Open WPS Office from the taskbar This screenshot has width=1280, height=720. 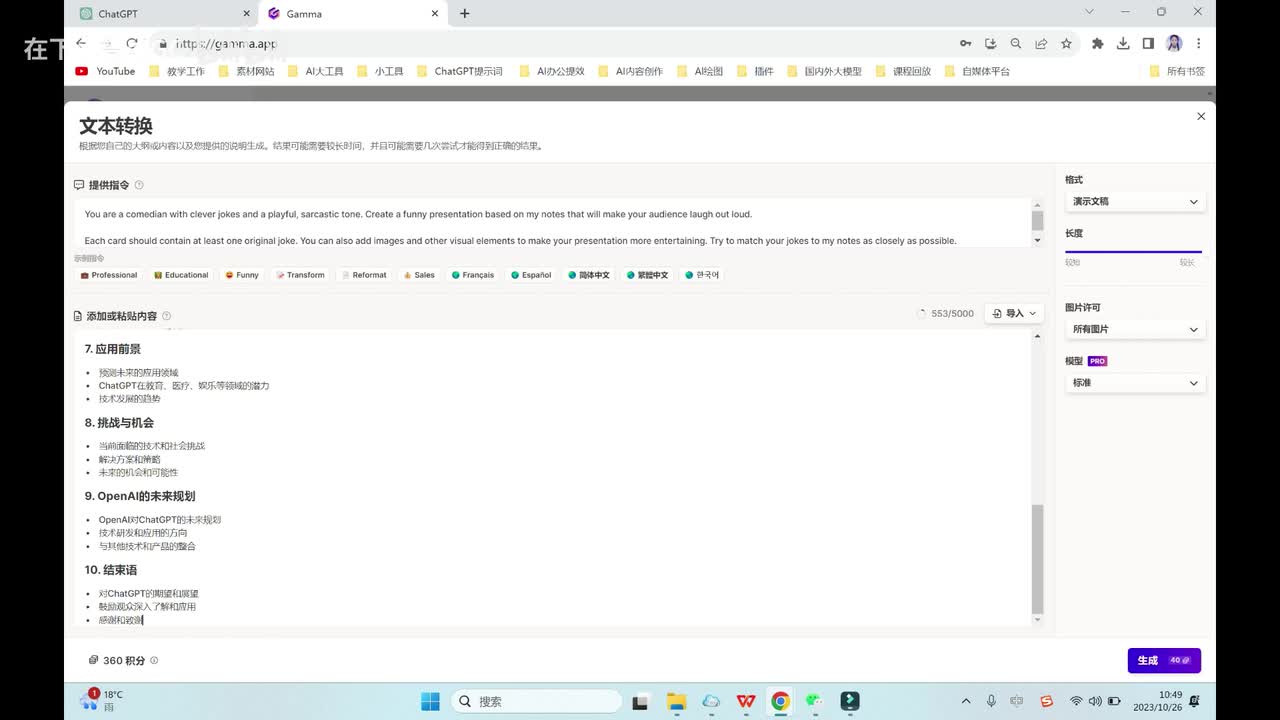[x=745, y=701]
